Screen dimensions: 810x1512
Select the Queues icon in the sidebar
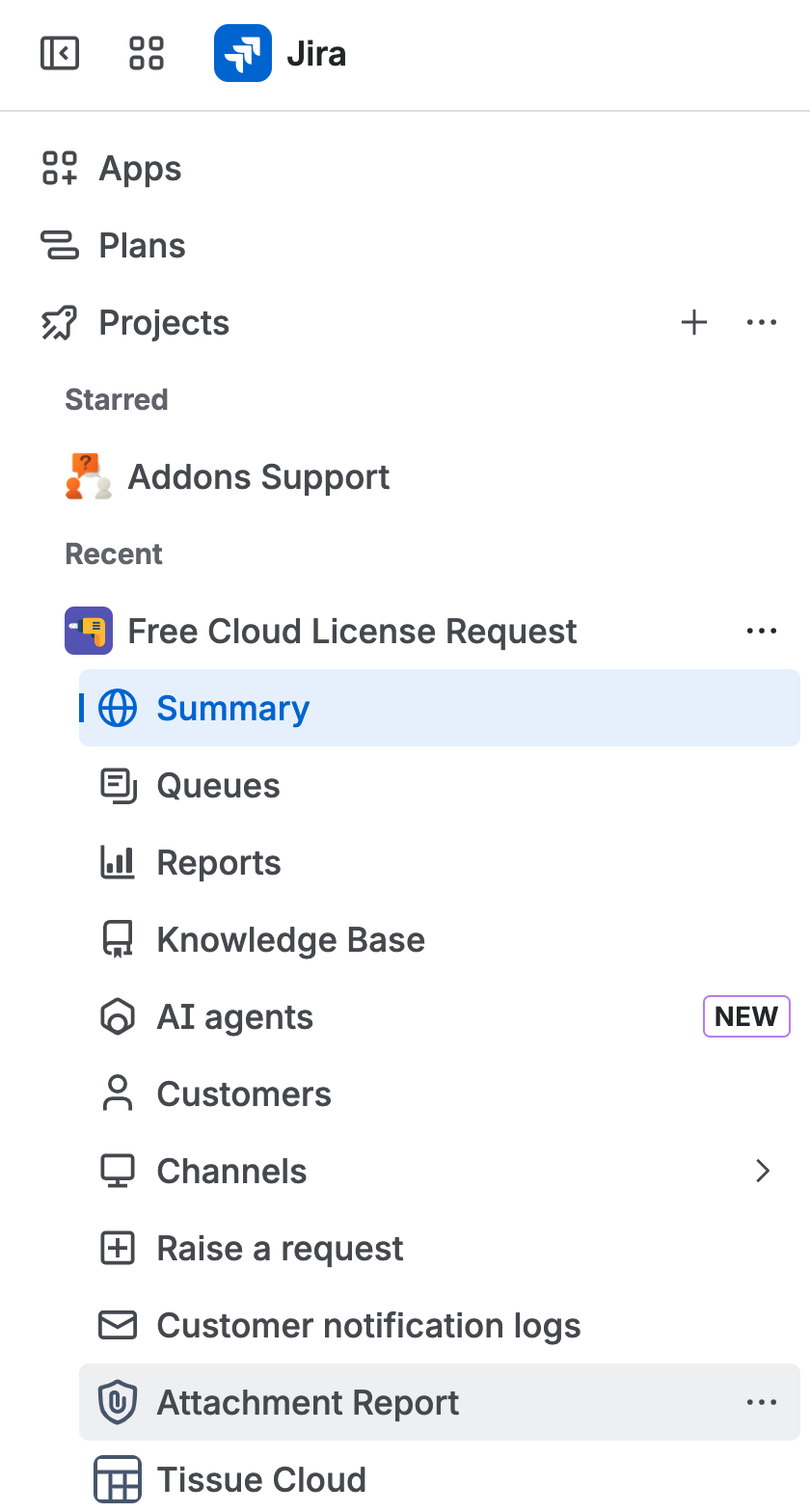coord(117,785)
